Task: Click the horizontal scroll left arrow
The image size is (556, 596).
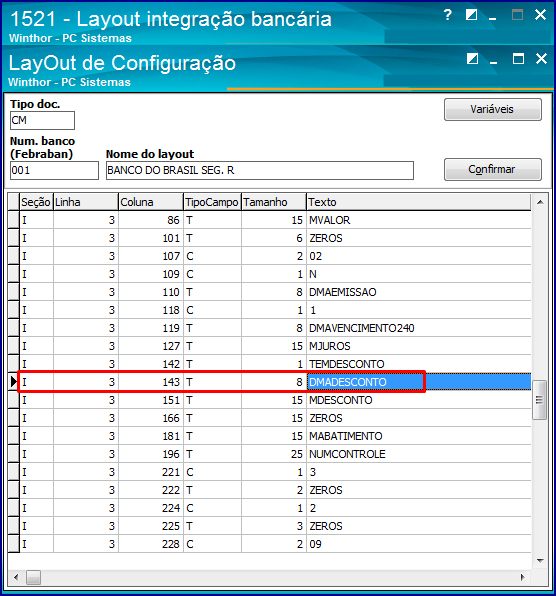Action: tap(16, 577)
